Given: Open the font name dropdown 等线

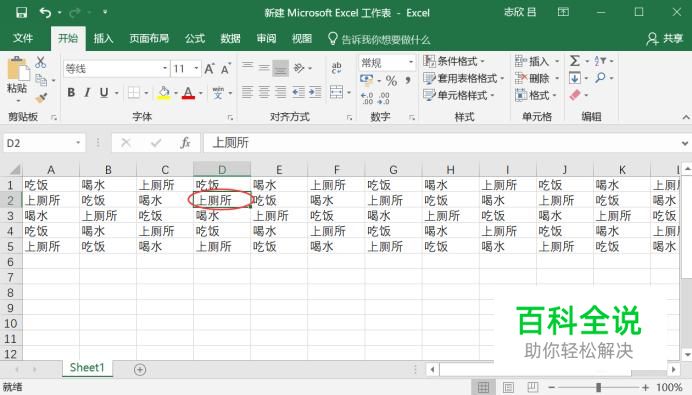Looking at the screenshot, I should pos(164,68).
